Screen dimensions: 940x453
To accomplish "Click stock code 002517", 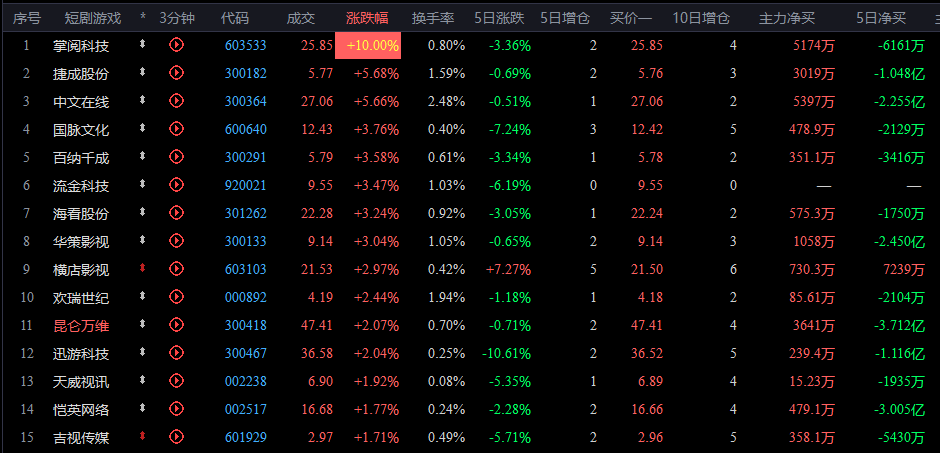I will tap(246, 409).
